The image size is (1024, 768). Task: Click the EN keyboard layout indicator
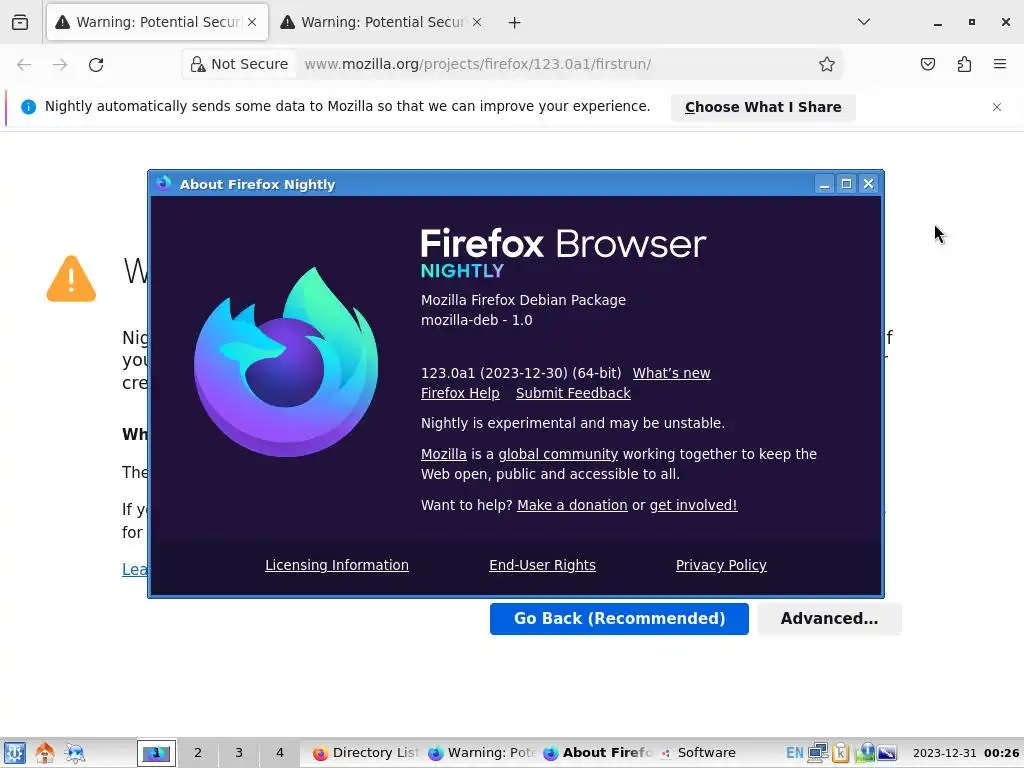tap(794, 753)
